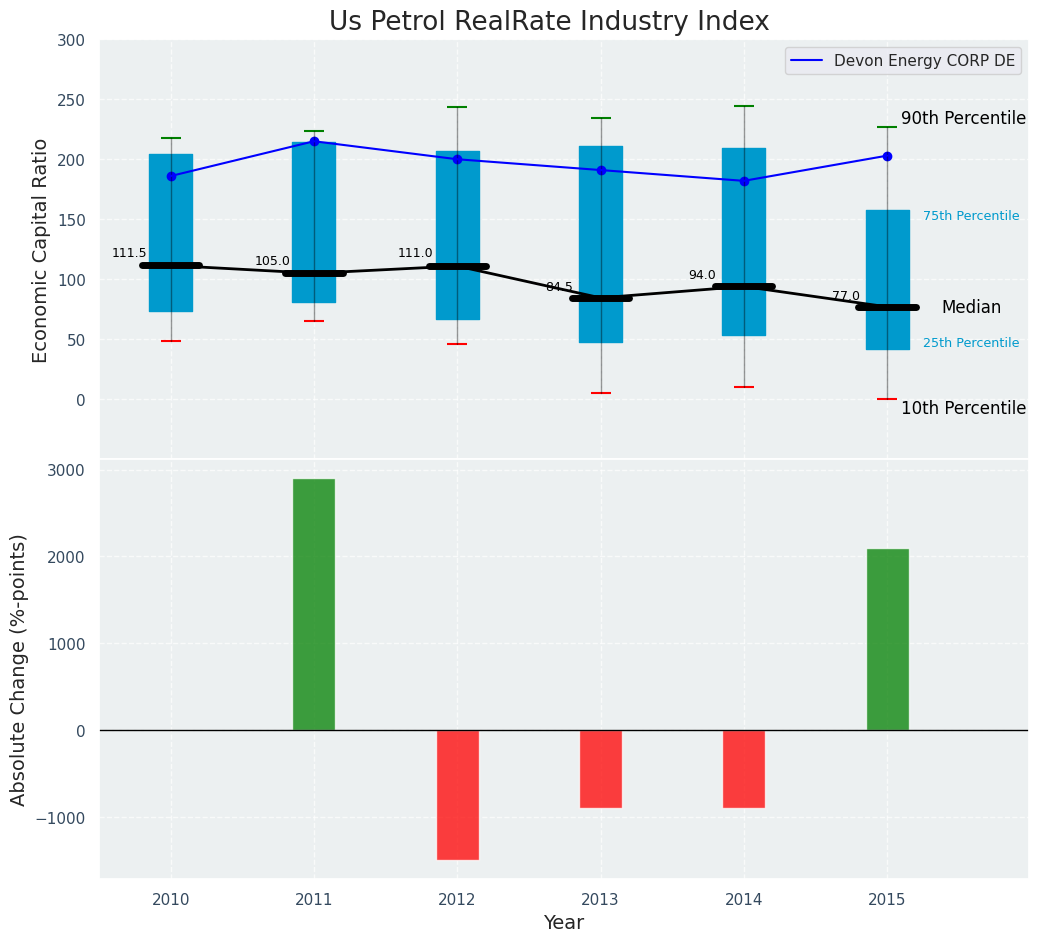Click the 2012 x-axis tick label
This screenshot has width=1039, height=942.
(457, 900)
